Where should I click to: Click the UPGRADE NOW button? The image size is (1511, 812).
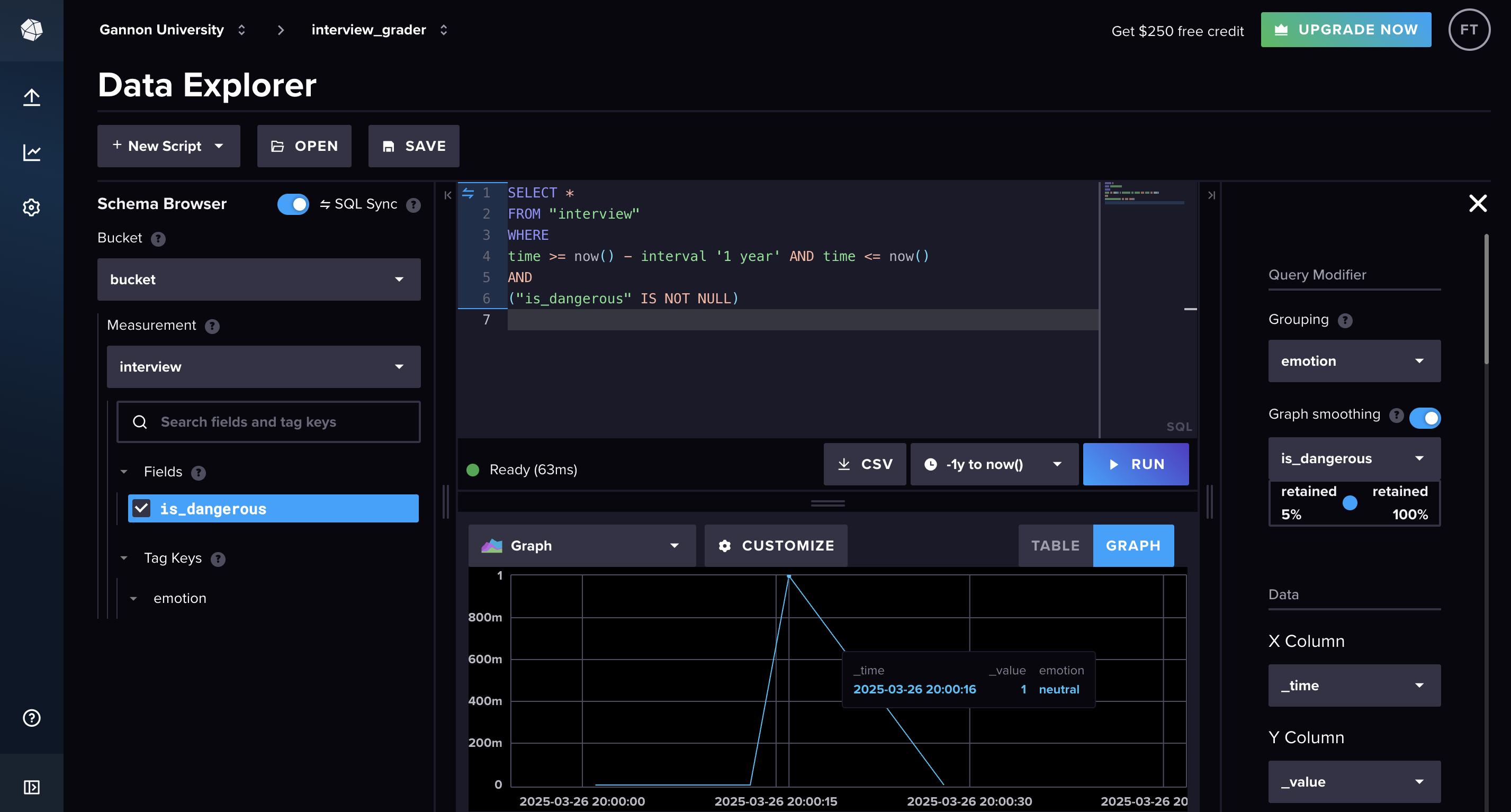pos(1346,30)
